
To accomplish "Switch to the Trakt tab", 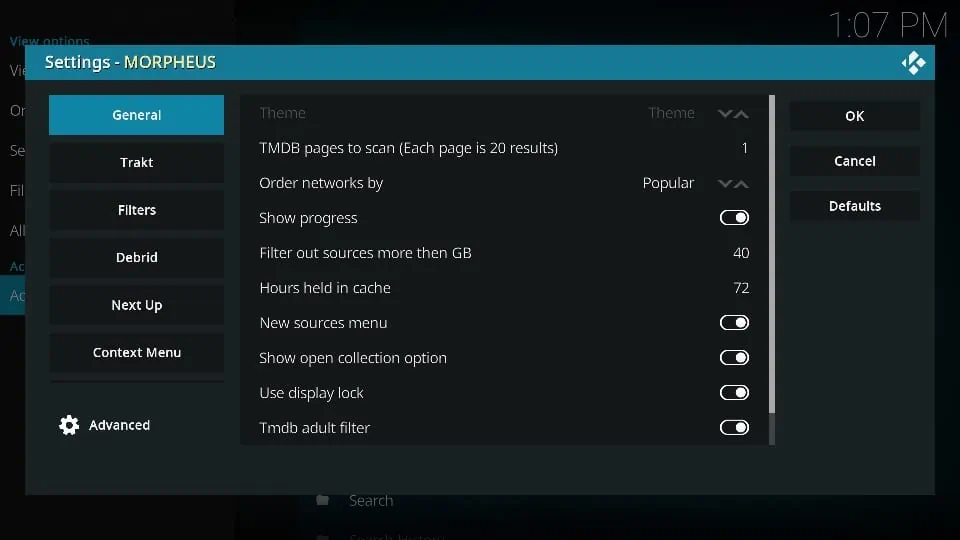I will pos(137,162).
